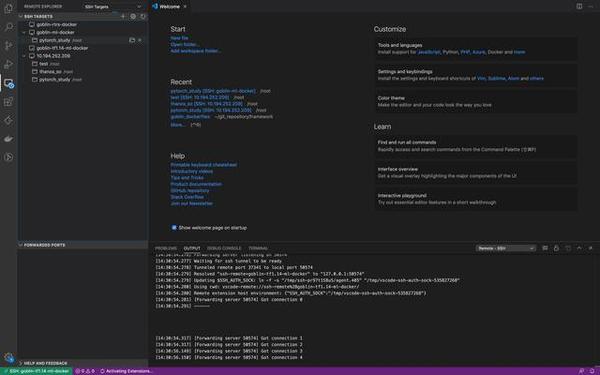
Task: Open the Interactive playground card
Action: 476,199
